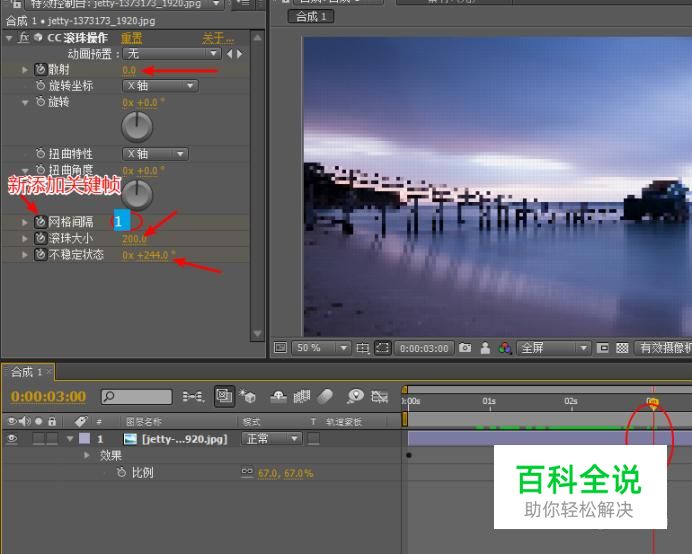
Task: Click the 关于... link of the effect
Action: click(x=218, y=38)
